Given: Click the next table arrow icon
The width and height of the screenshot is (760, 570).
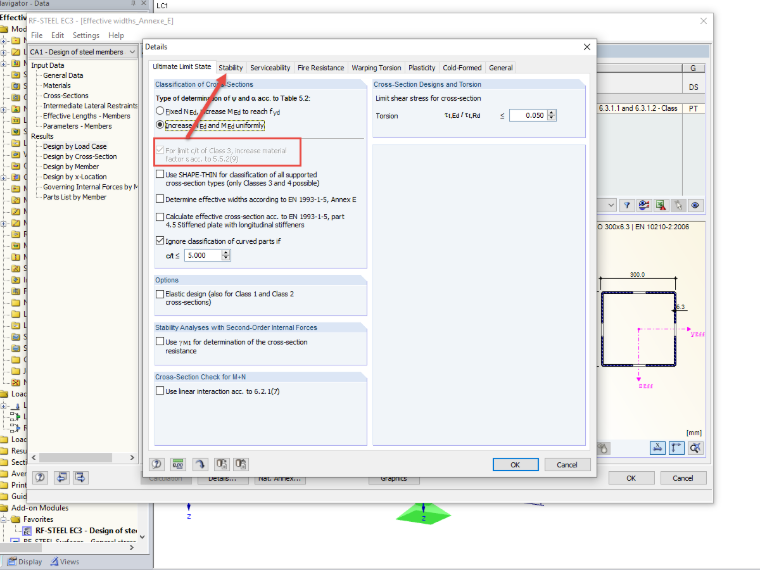Looking at the screenshot, I should 80,477.
